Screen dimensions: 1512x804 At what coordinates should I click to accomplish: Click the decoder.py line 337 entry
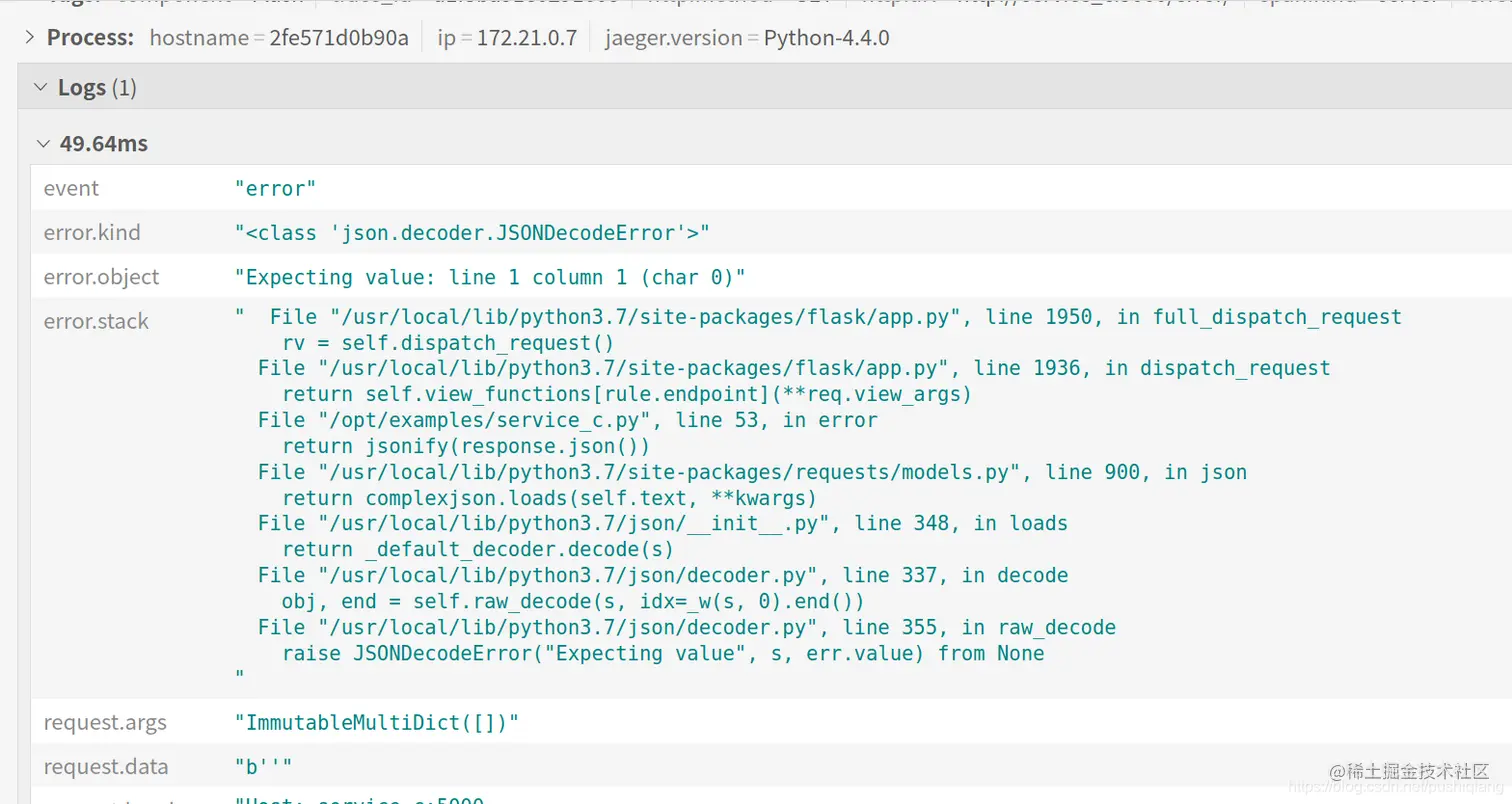(662, 575)
